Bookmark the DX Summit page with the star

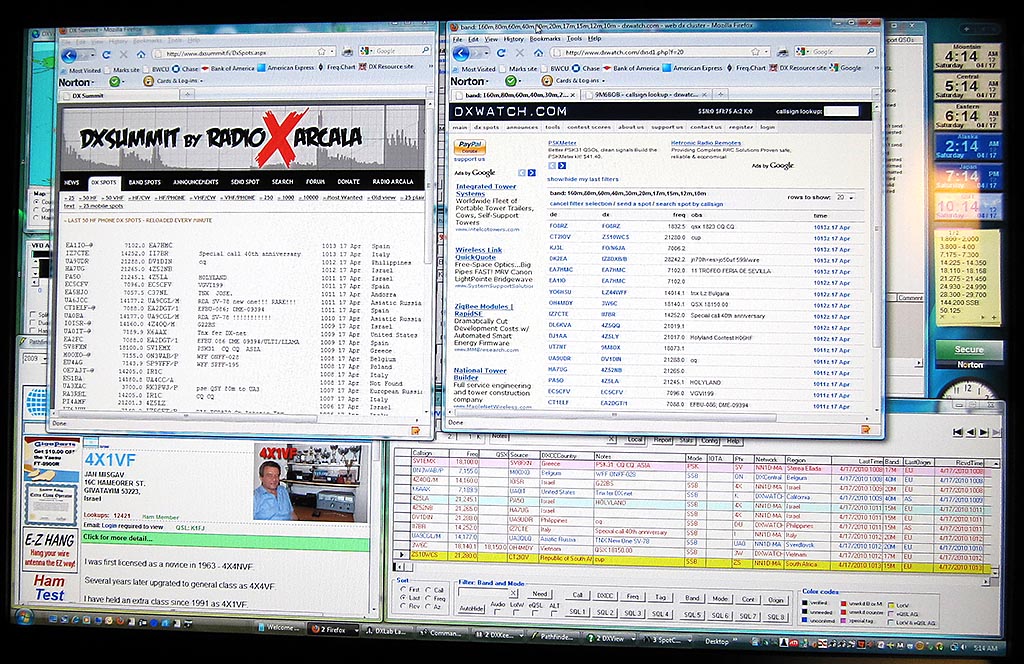coord(321,52)
